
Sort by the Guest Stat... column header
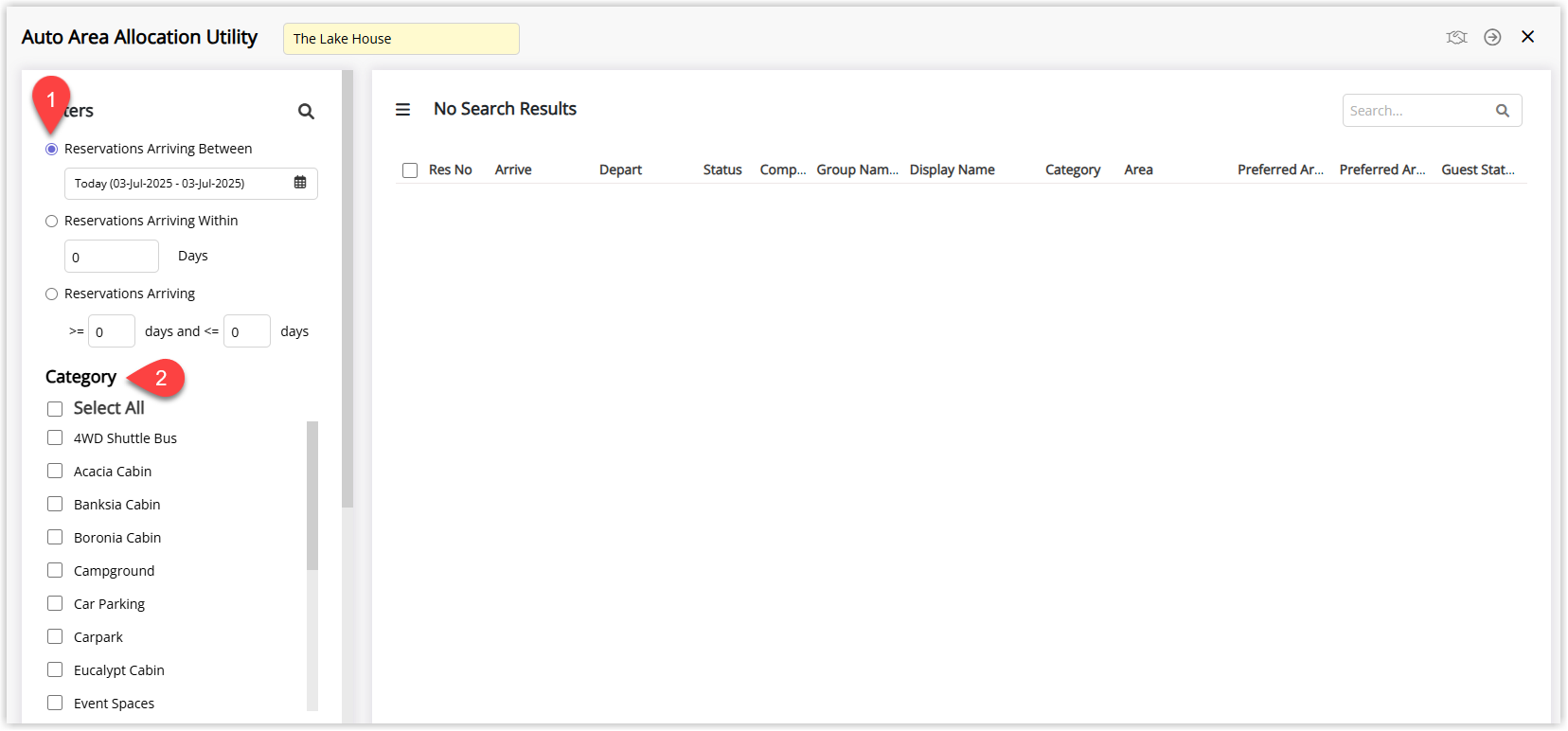(x=1478, y=170)
